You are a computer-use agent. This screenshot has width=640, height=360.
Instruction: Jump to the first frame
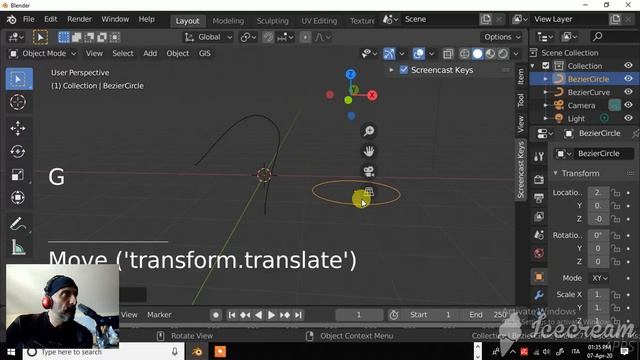231,315
